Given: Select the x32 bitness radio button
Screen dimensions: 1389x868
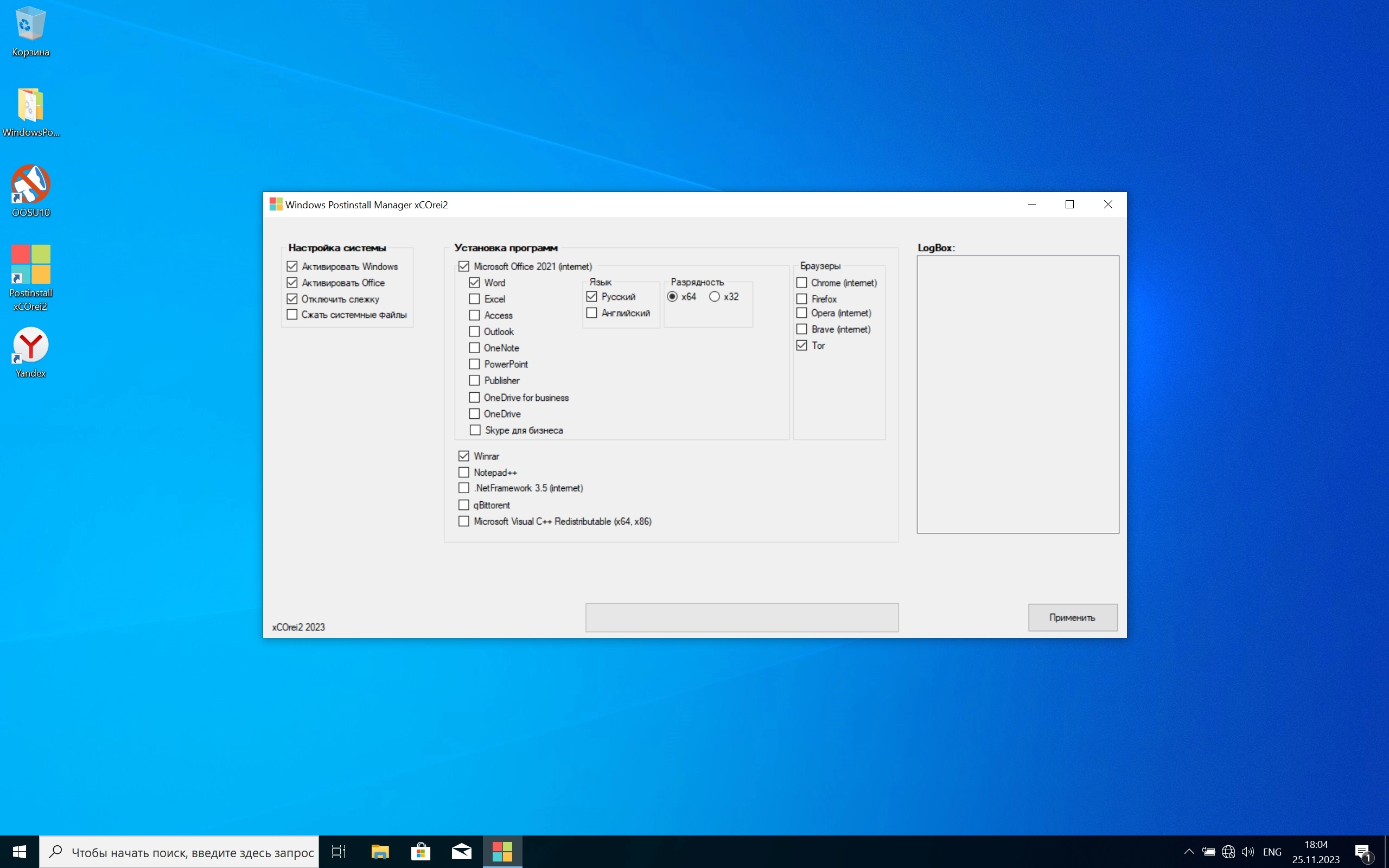Looking at the screenshot, I should coord(715,297).
